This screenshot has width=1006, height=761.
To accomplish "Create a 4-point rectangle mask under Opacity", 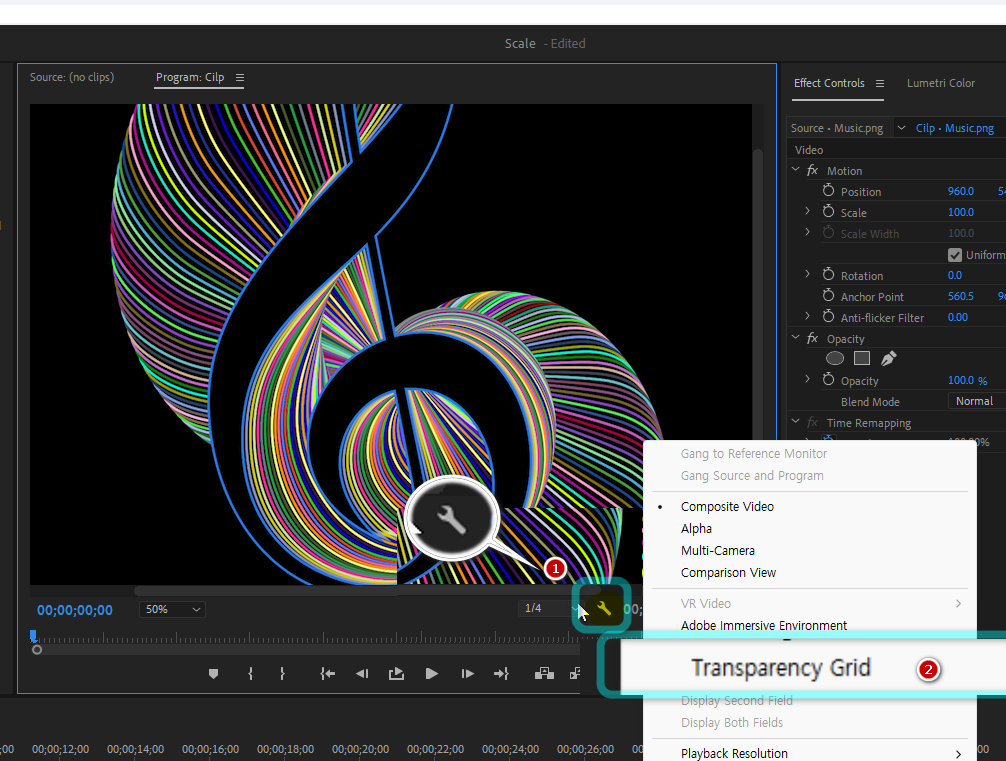I will [x=861, y=358].
